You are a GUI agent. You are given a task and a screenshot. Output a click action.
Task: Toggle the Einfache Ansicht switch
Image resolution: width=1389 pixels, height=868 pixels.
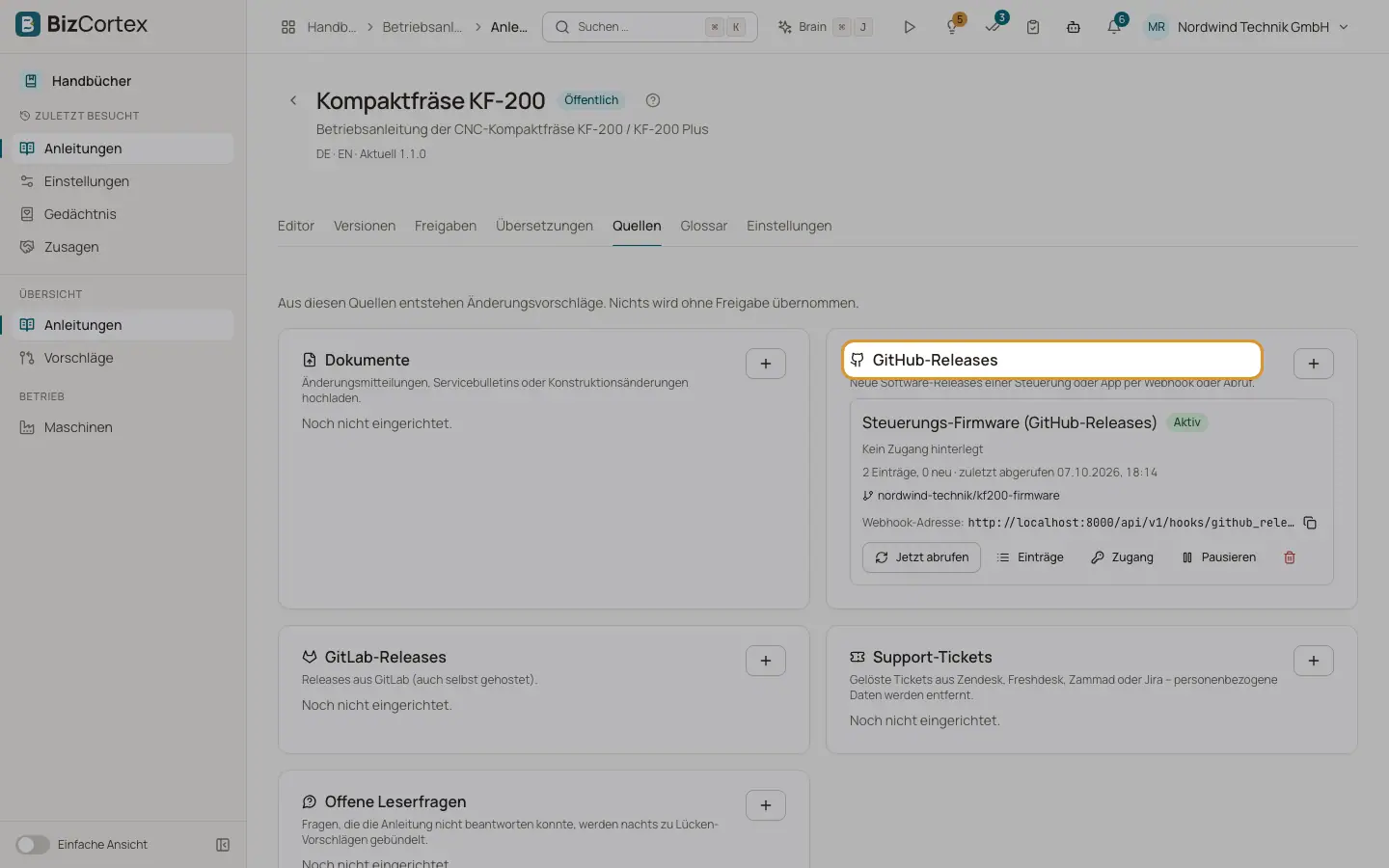[32, 845]
